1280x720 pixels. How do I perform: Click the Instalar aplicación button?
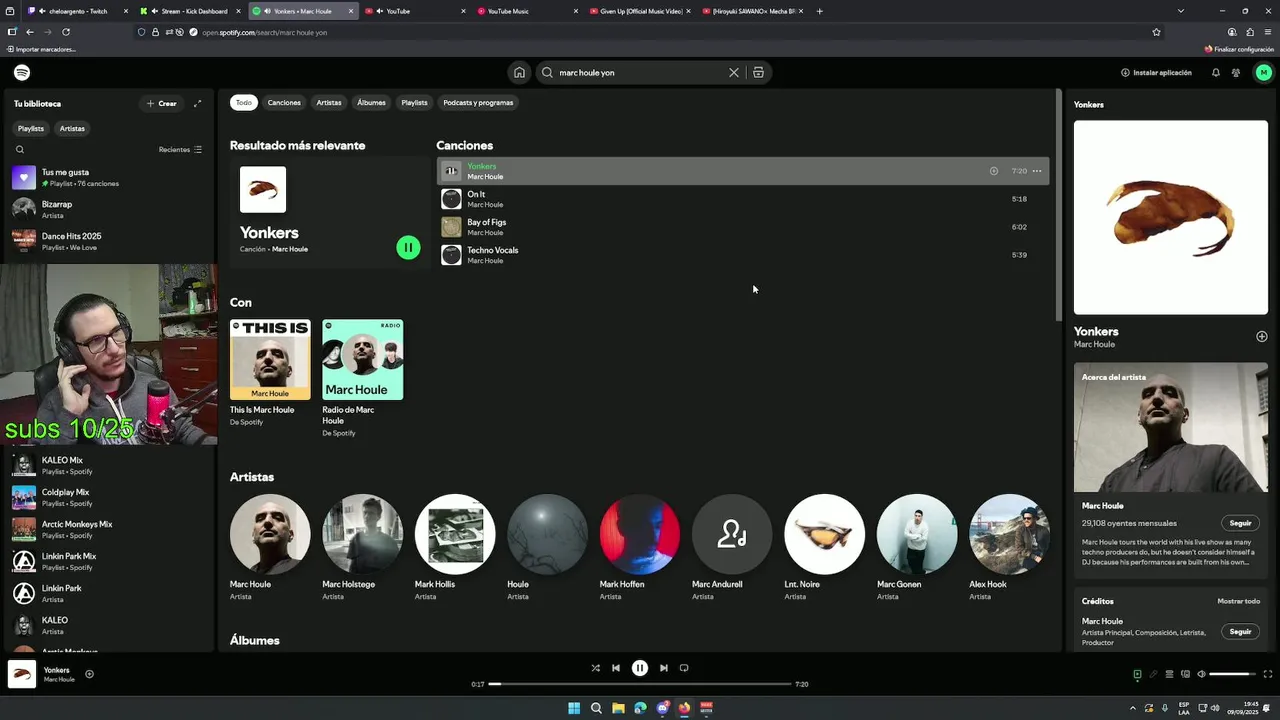click(x=1156, y=72)
